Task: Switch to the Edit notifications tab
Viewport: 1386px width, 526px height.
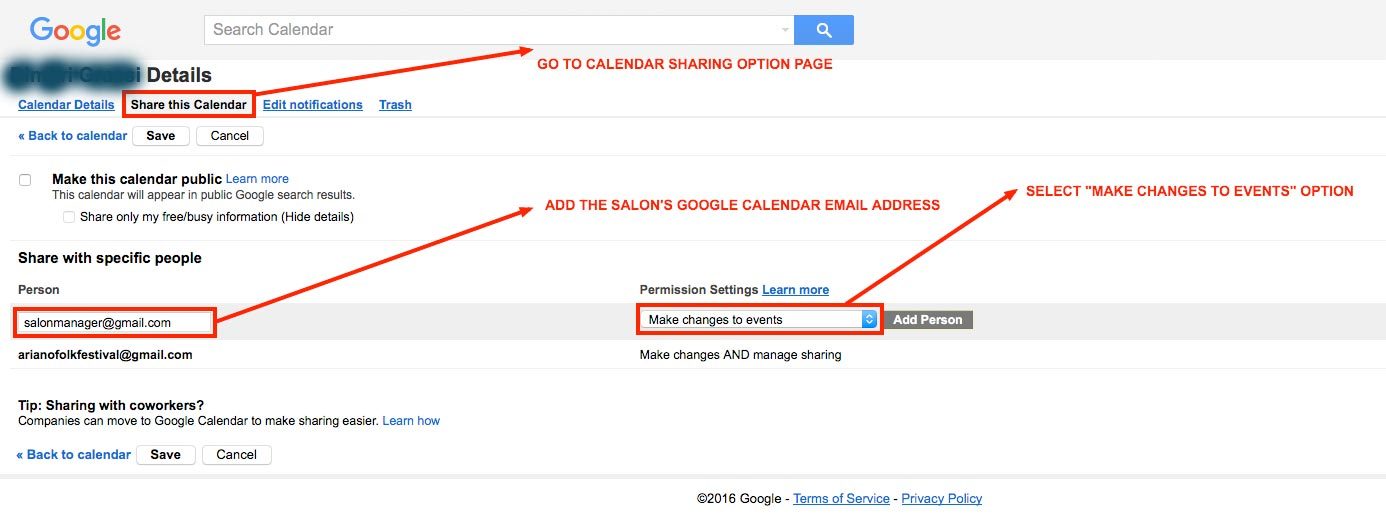Action: click(313, 105)
